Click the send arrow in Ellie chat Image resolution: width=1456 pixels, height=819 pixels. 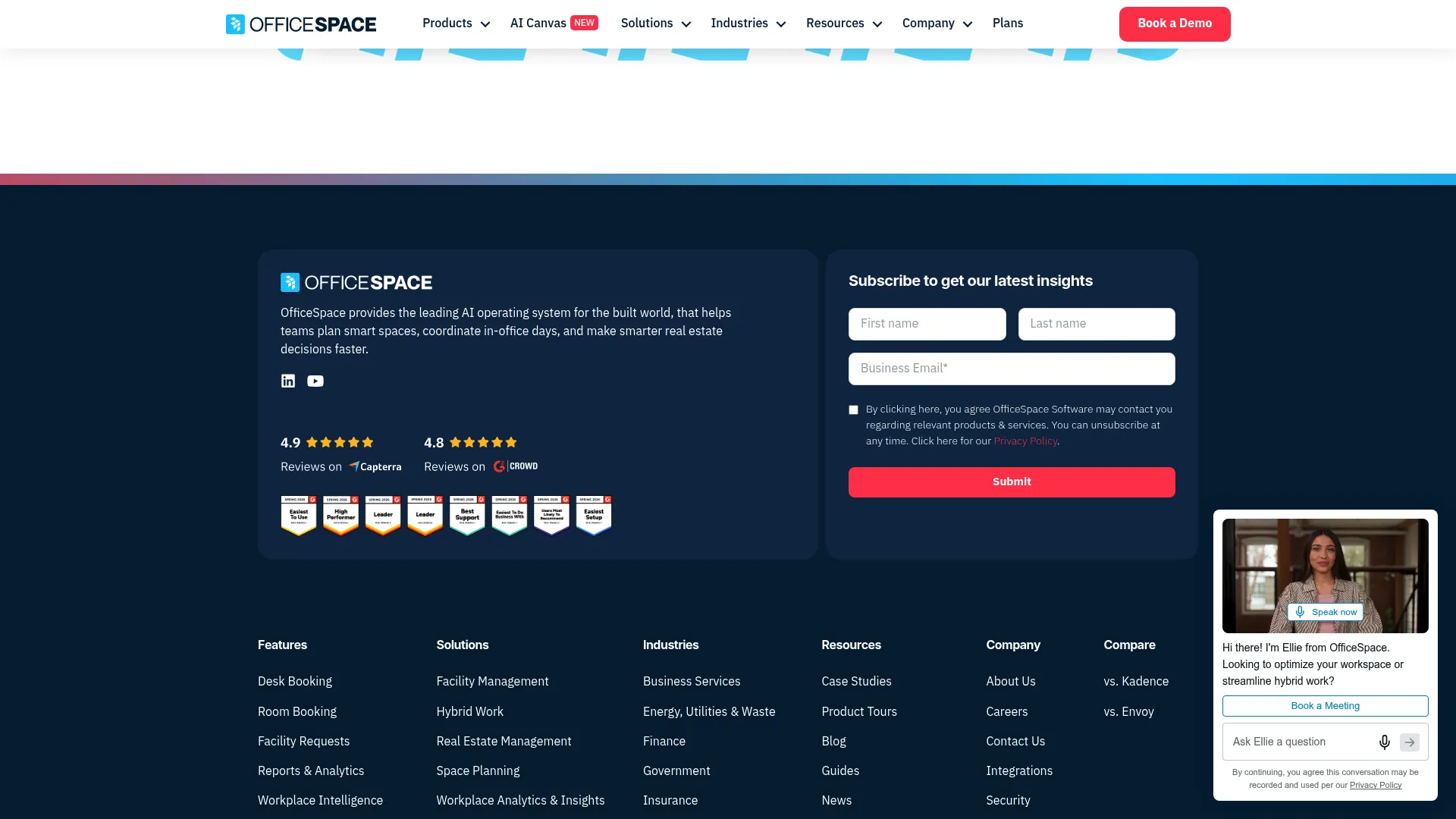click(x=1410, y=742)
